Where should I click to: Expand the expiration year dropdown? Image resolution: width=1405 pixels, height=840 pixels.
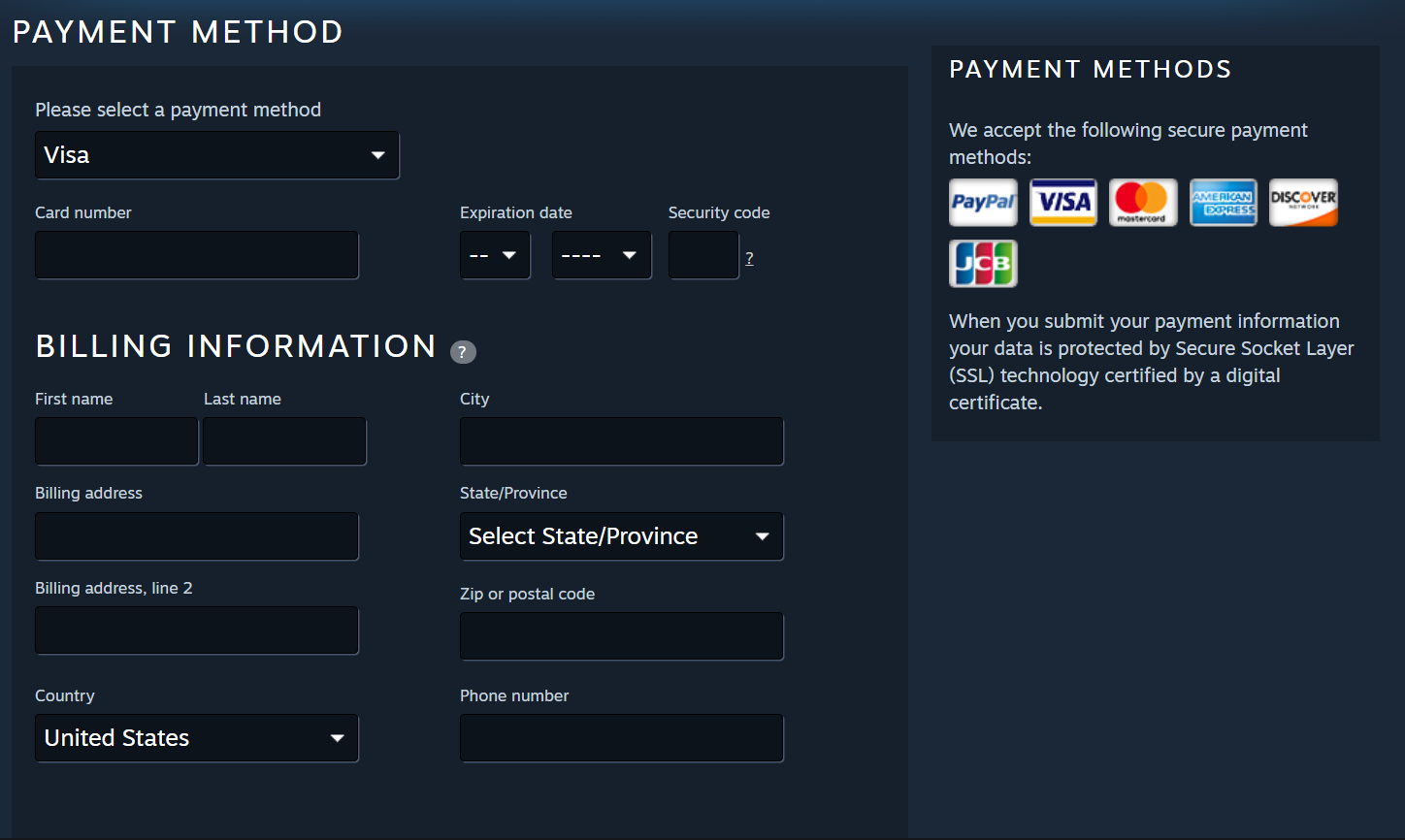click(x=602, y=255)
